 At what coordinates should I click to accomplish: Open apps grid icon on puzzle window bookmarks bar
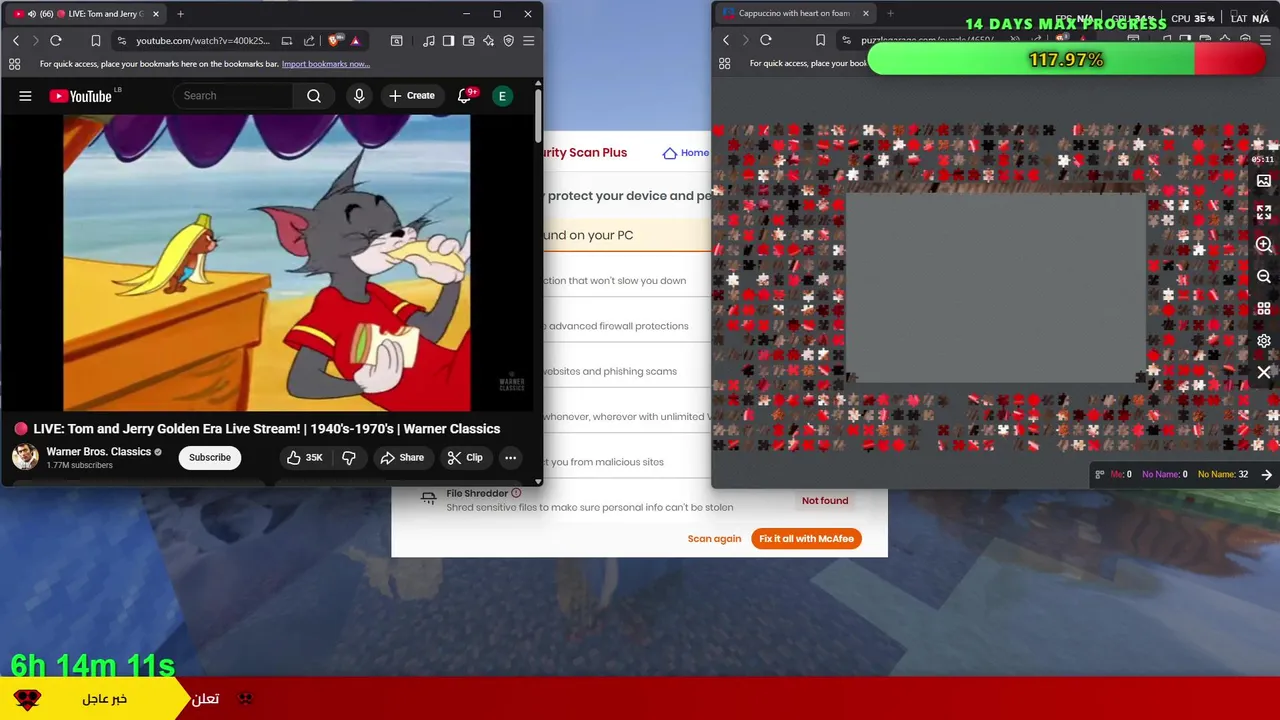725,63
